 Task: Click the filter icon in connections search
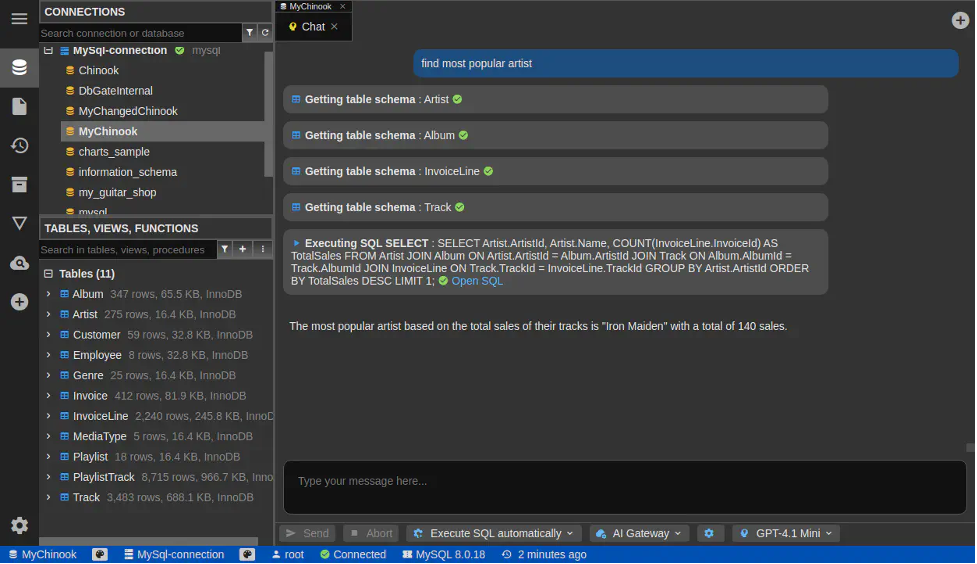click(x=249, y=32)
